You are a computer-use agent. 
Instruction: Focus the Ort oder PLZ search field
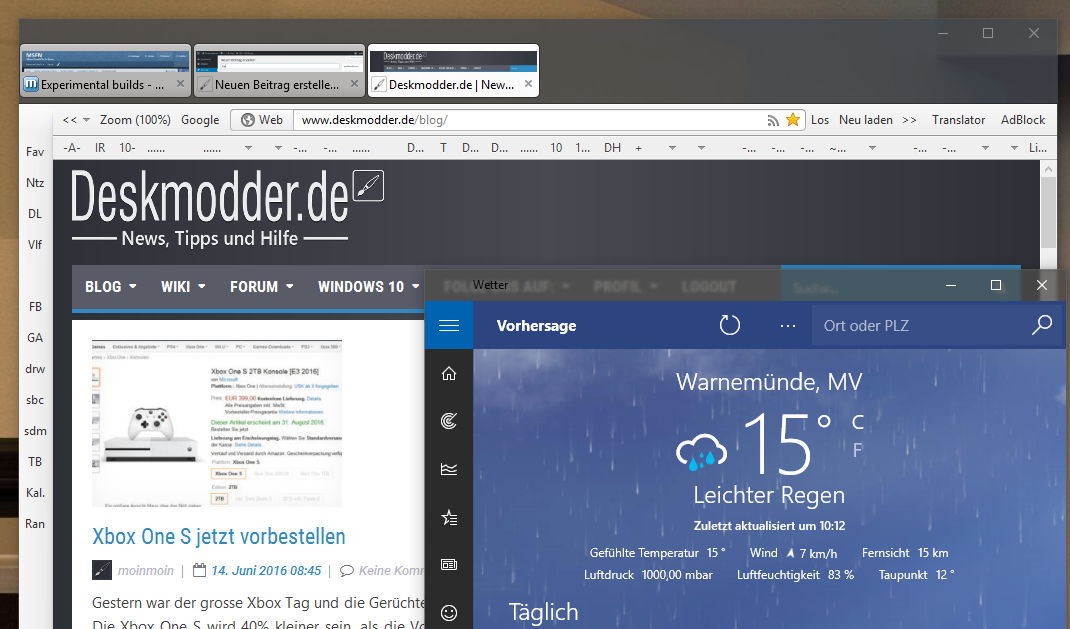921,325
